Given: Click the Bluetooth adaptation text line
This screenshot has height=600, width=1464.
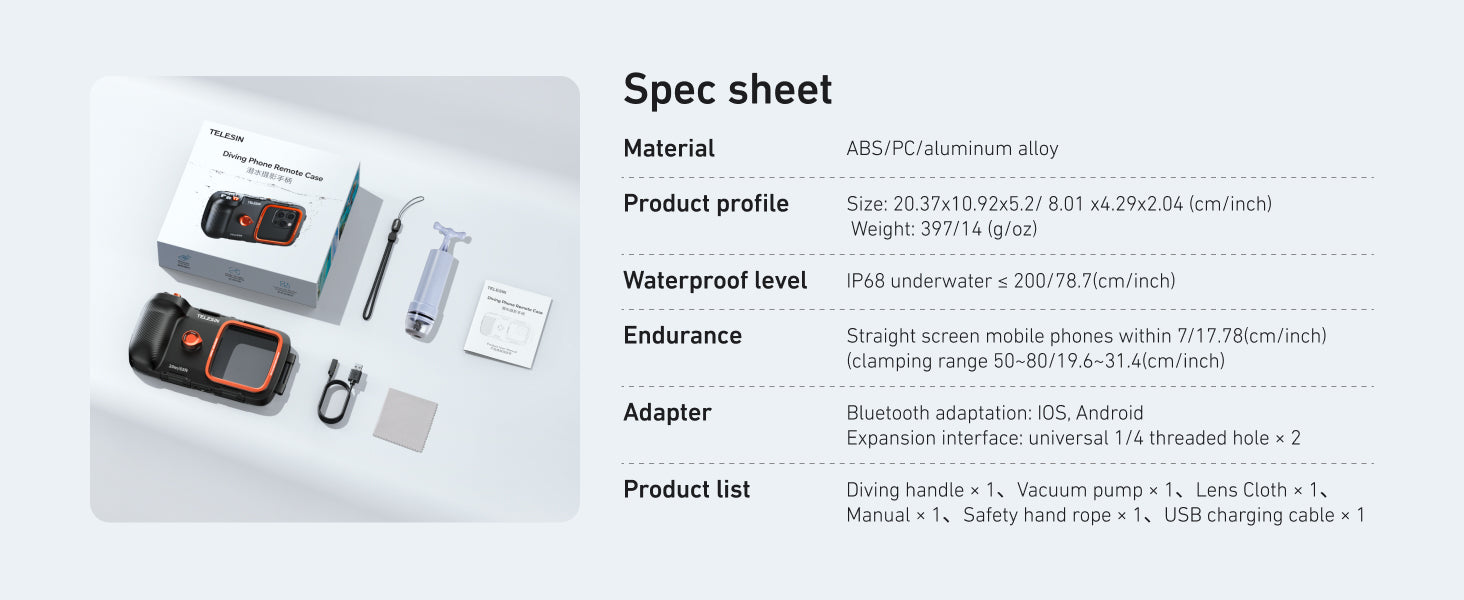Looking at the screenshot, I should (x=994, y=413).
